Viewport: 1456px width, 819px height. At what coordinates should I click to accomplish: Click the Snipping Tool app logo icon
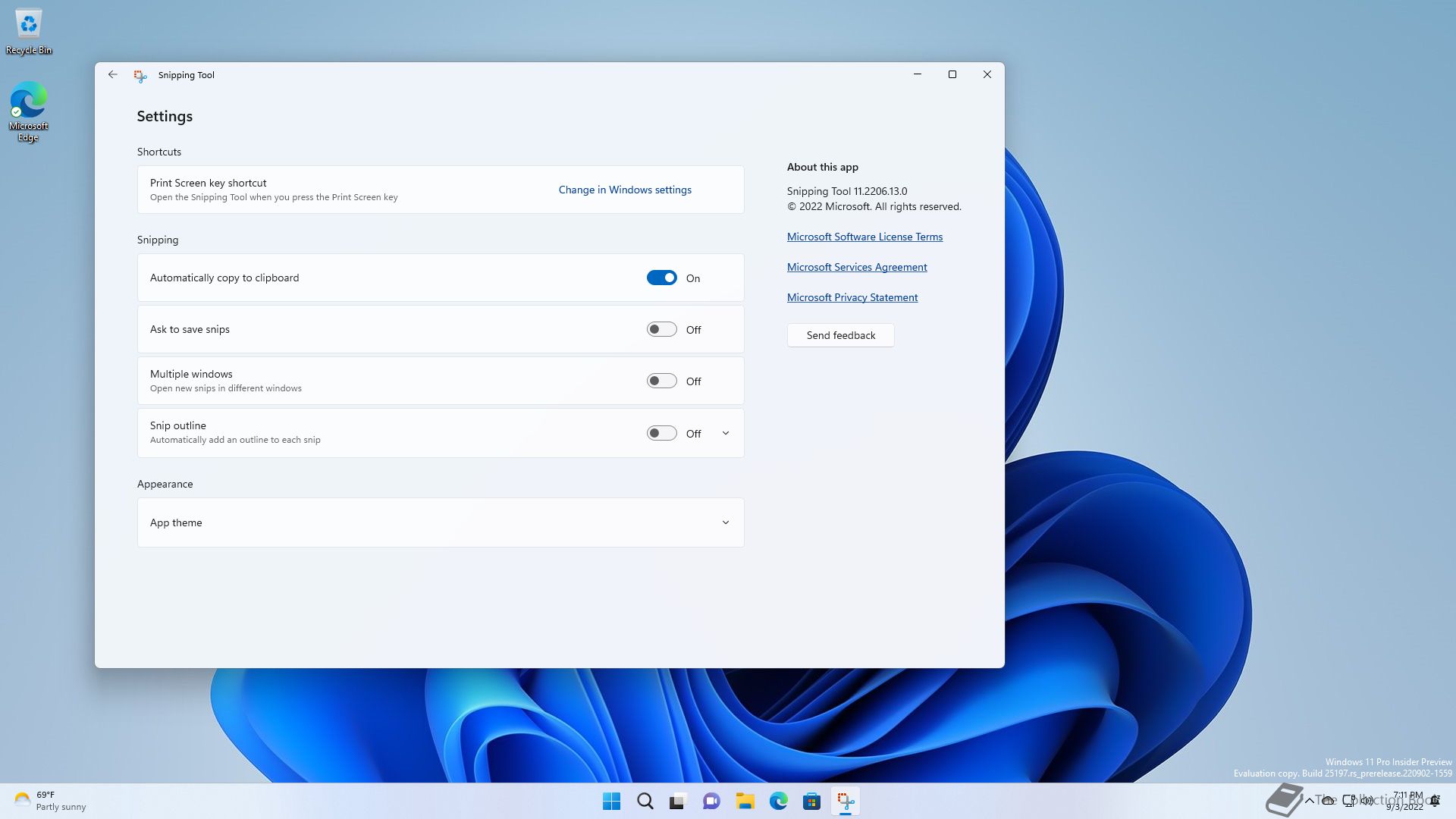(140, 75)
